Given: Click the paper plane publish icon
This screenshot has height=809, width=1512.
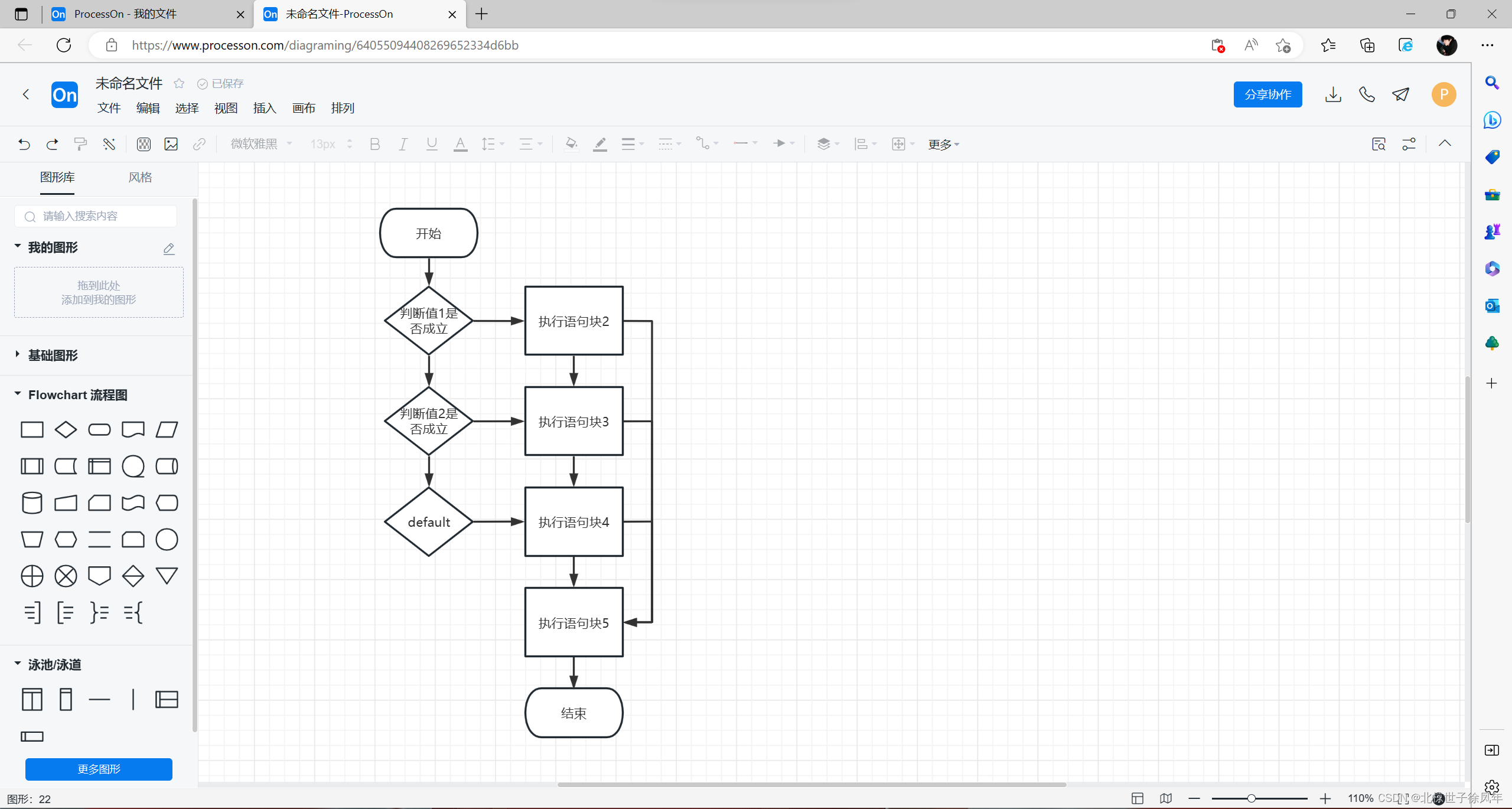Looking at the screenshot, I should coord(1400,94).
